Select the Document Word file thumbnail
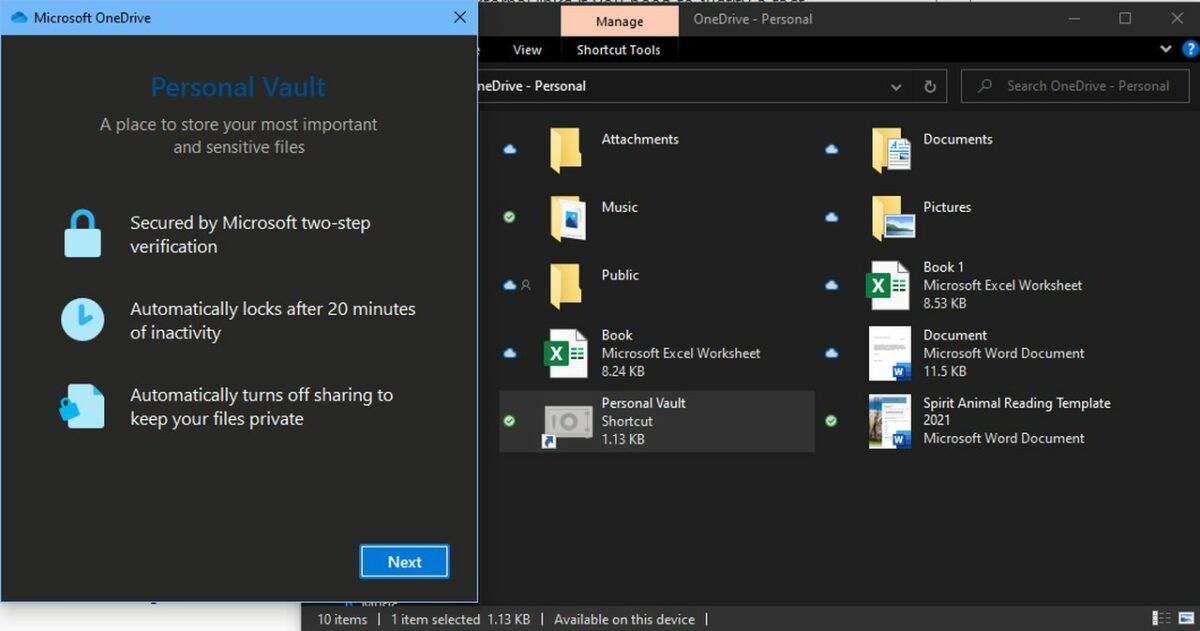1200x631 pixels. pyautogui.click(x=890, y=353)
